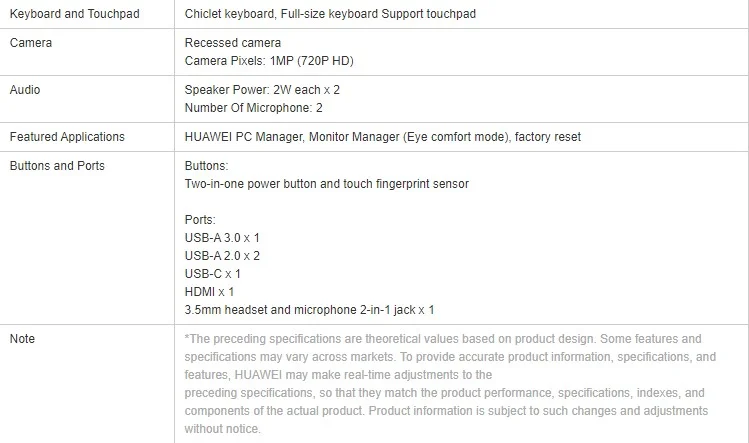Click the "HDMI x 1" port entry
The height and width of the screenshot is (443, 749).
[x=210, y=291]
